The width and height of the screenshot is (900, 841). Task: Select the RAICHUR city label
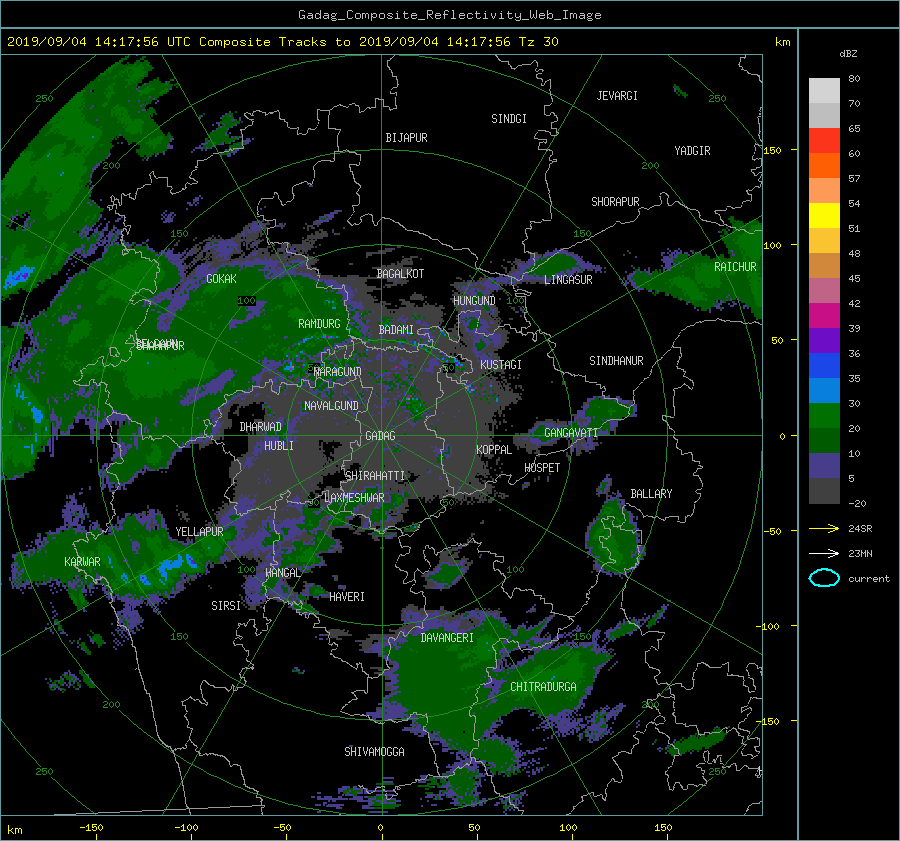pyautogui.click(x=735, y=267)
